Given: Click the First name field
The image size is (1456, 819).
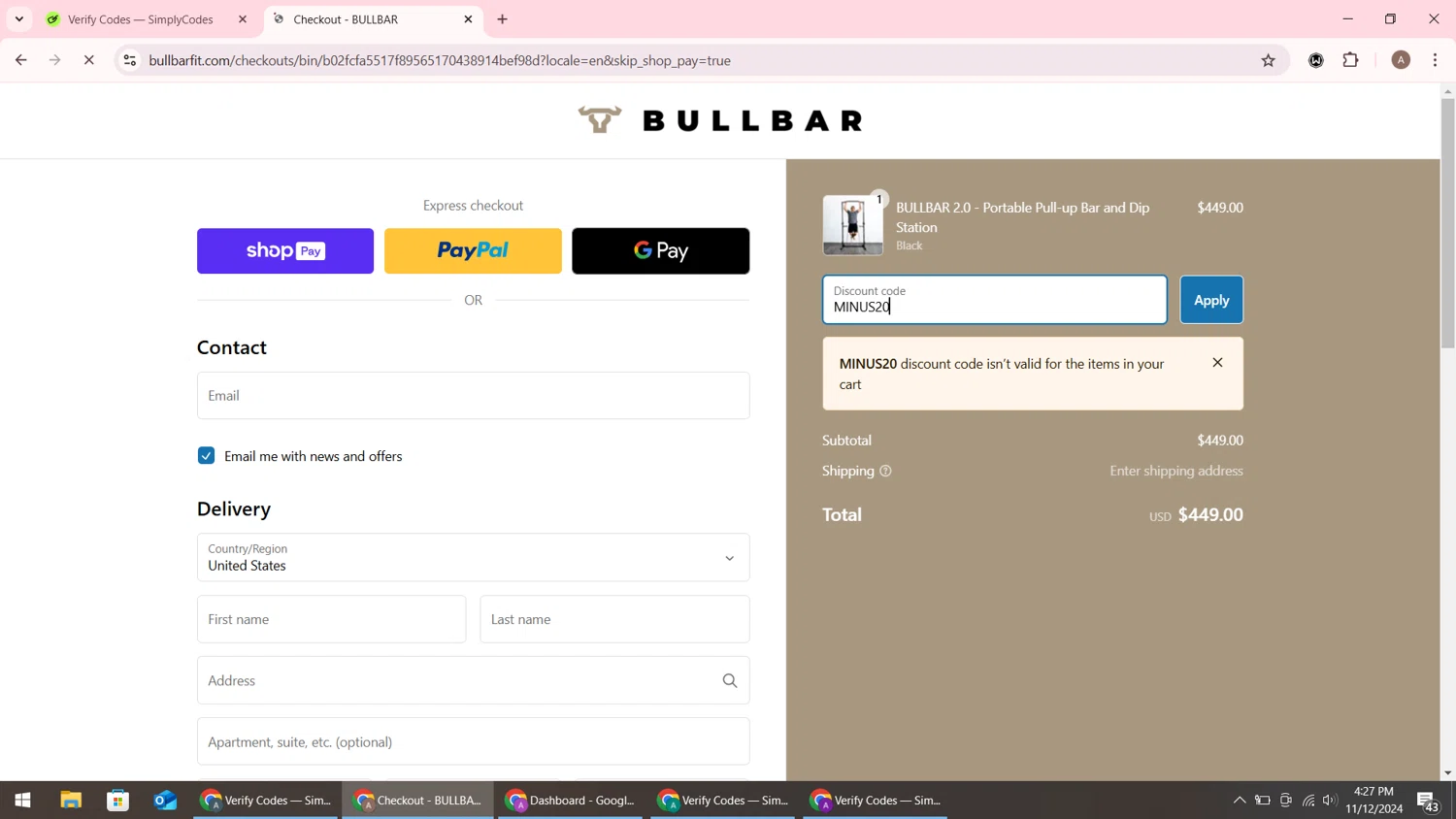Looking at the screenshot, I should [x=331, y=619].
